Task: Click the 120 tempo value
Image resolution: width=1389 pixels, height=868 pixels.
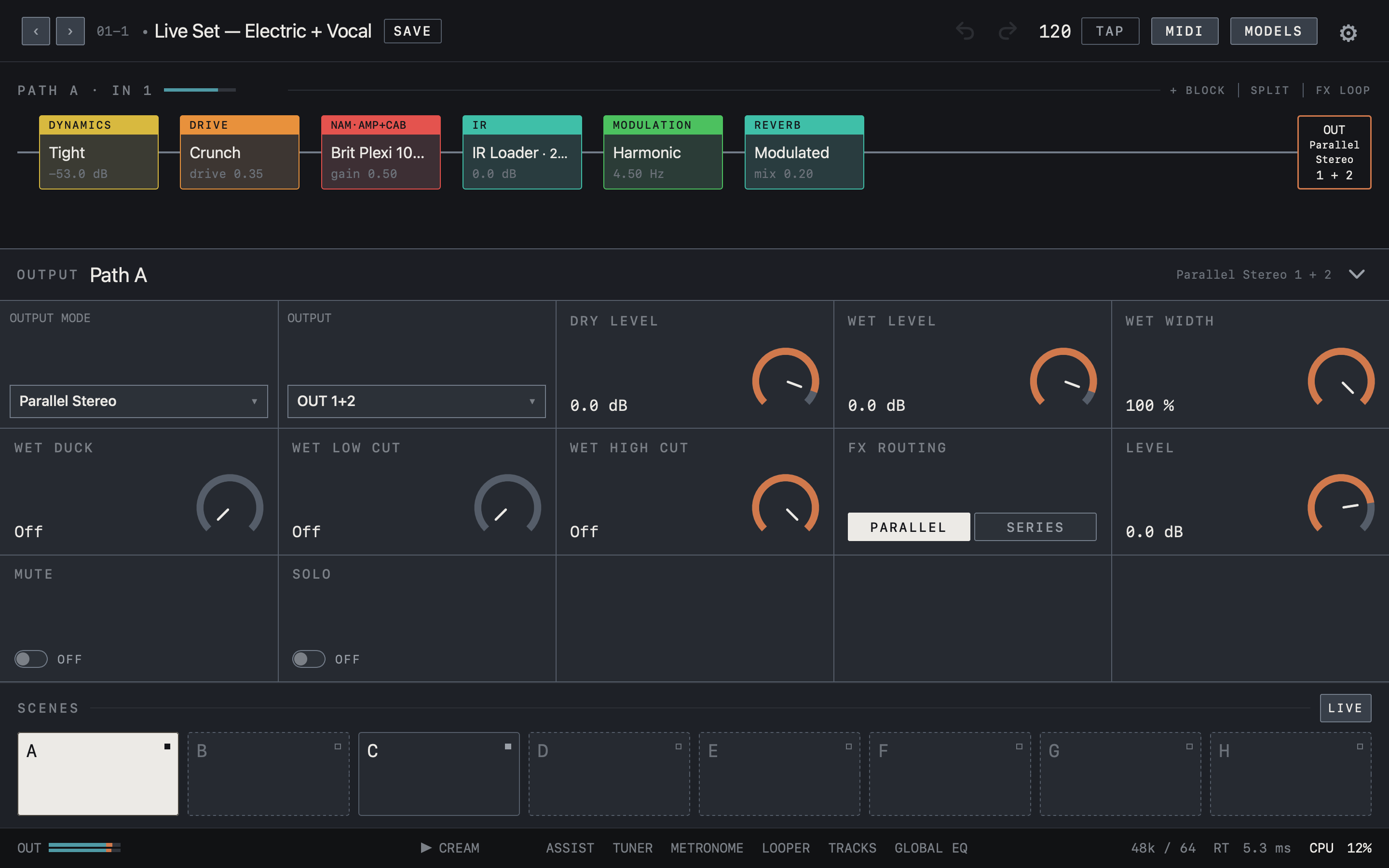Action: click(1055, 31)
